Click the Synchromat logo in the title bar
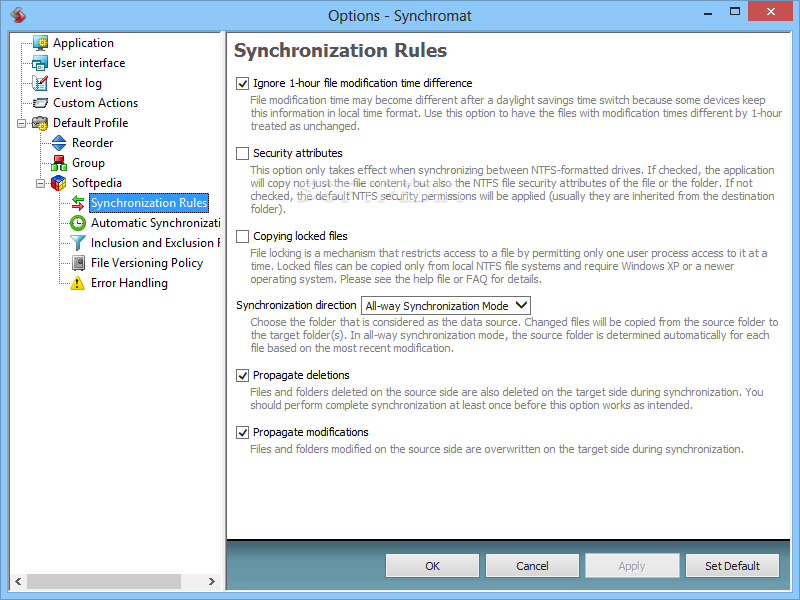 tap(18, 15)
